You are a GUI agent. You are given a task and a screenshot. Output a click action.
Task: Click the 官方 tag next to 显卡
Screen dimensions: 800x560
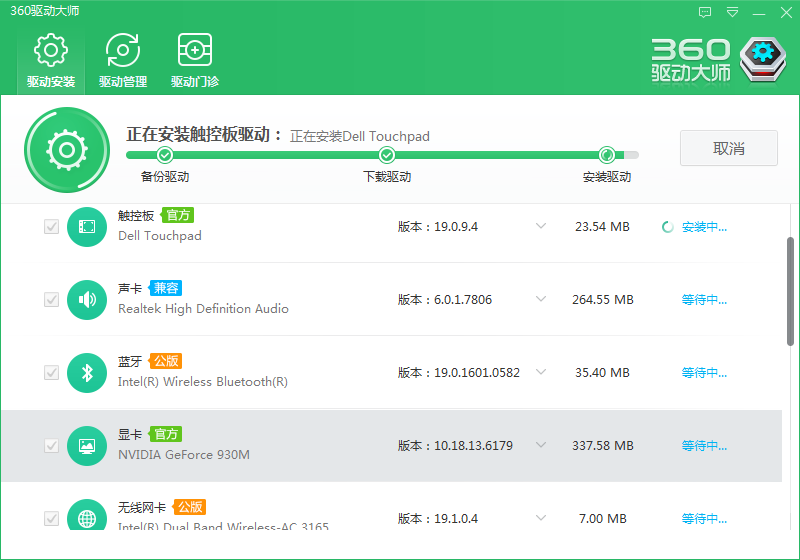(165, 434)
